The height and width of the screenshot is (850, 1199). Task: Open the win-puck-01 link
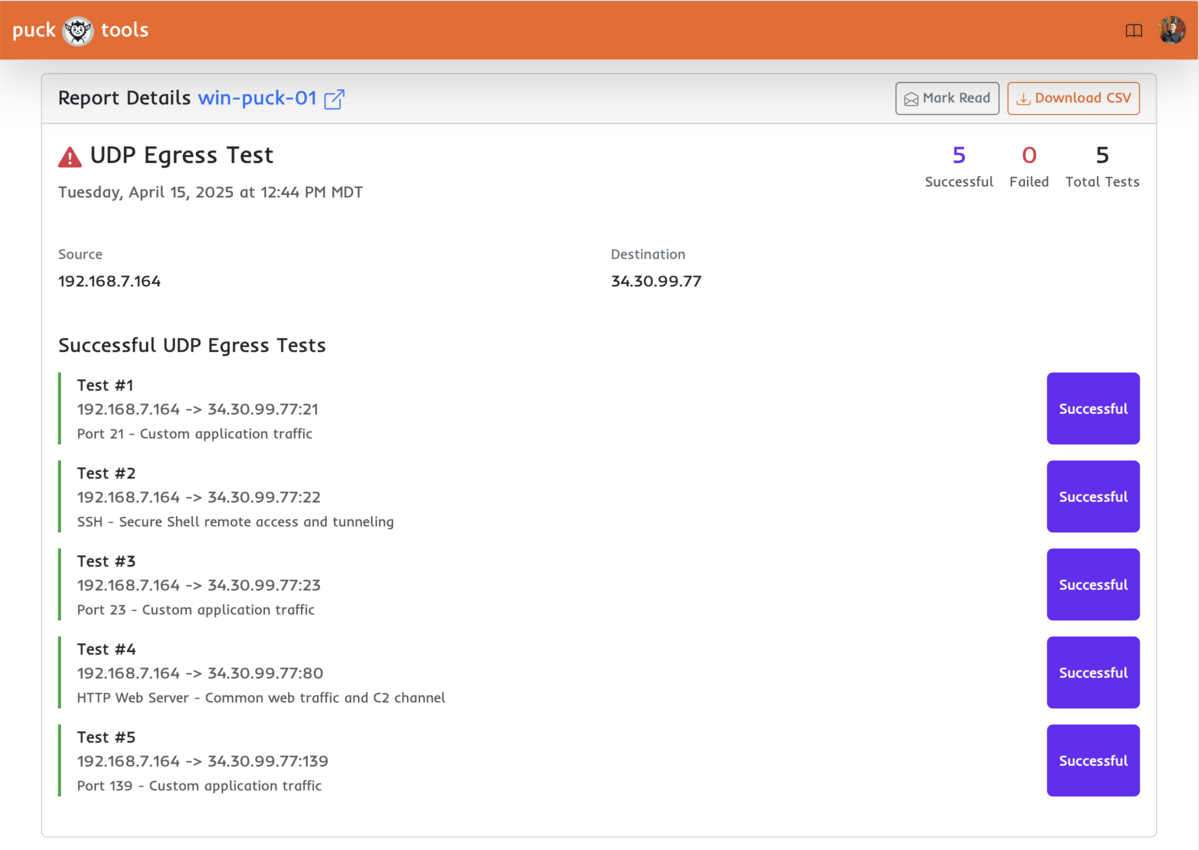[x=257, y=98]
